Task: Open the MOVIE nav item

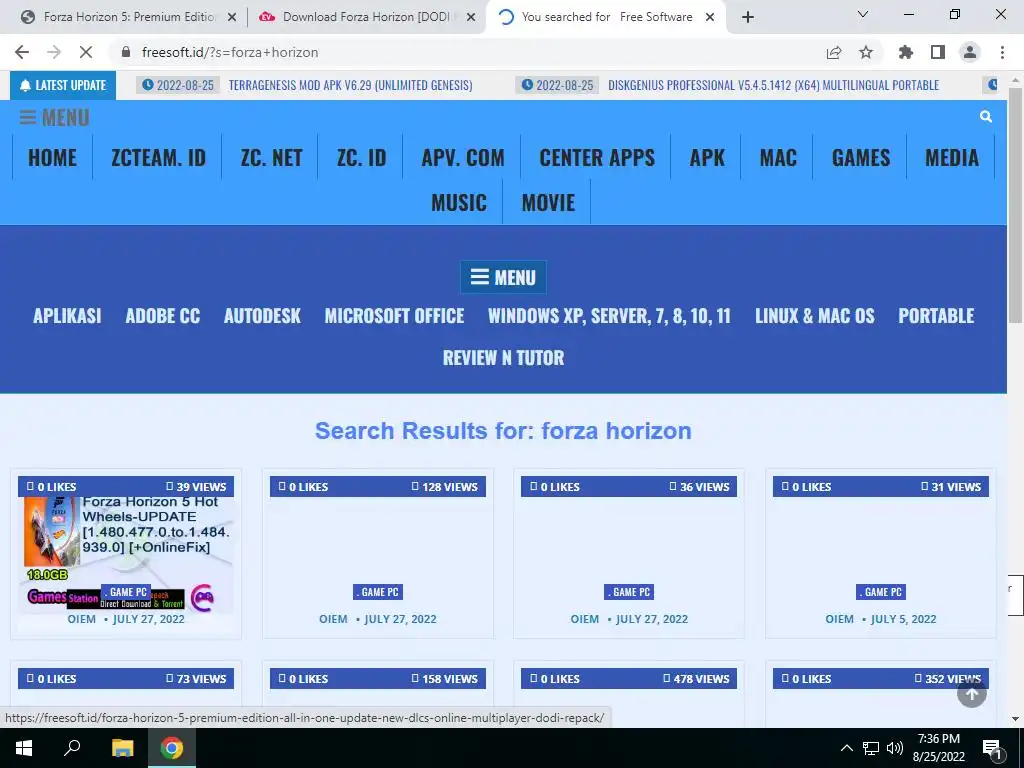Action: pos(548,202)
